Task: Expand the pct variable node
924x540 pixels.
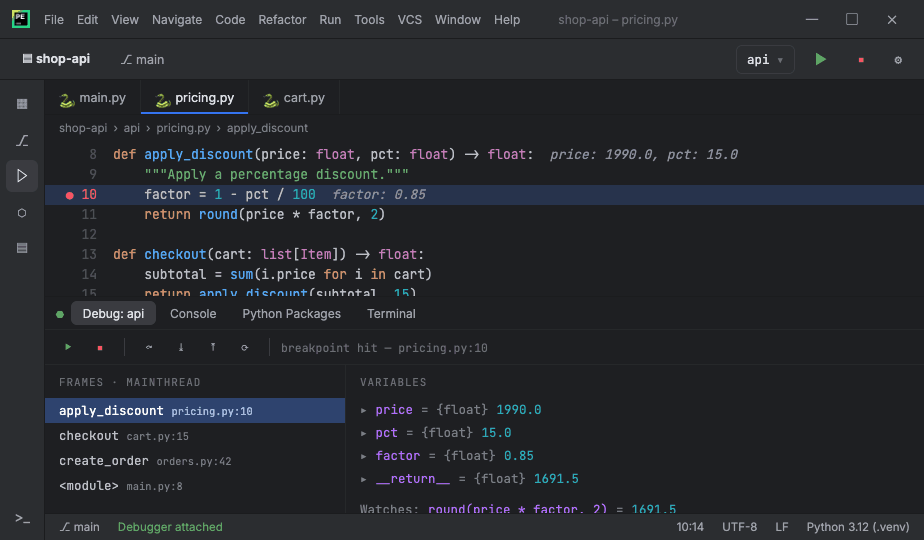Action: coord(364,433)
